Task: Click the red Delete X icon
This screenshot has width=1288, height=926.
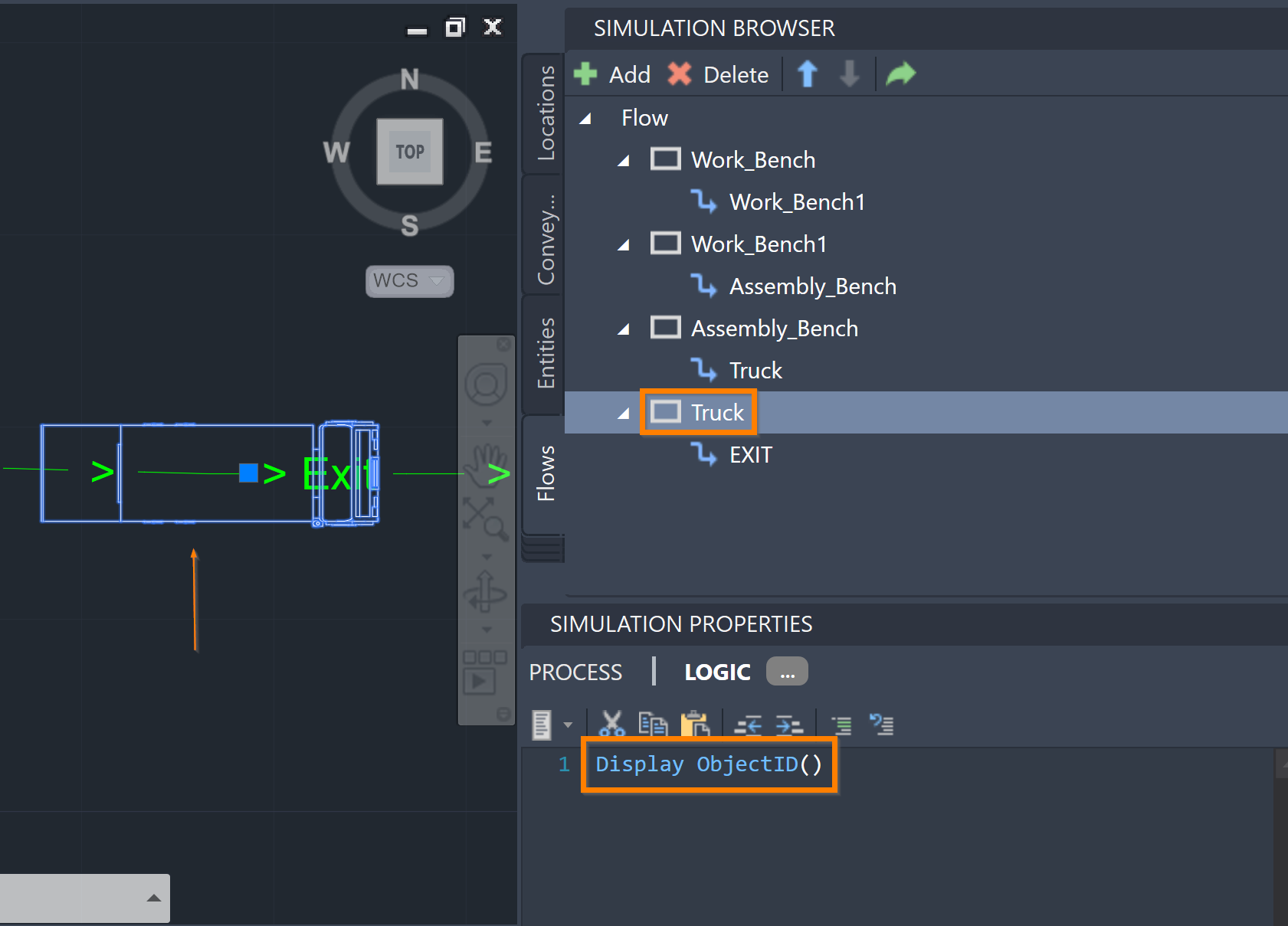Action: point(680,74)
